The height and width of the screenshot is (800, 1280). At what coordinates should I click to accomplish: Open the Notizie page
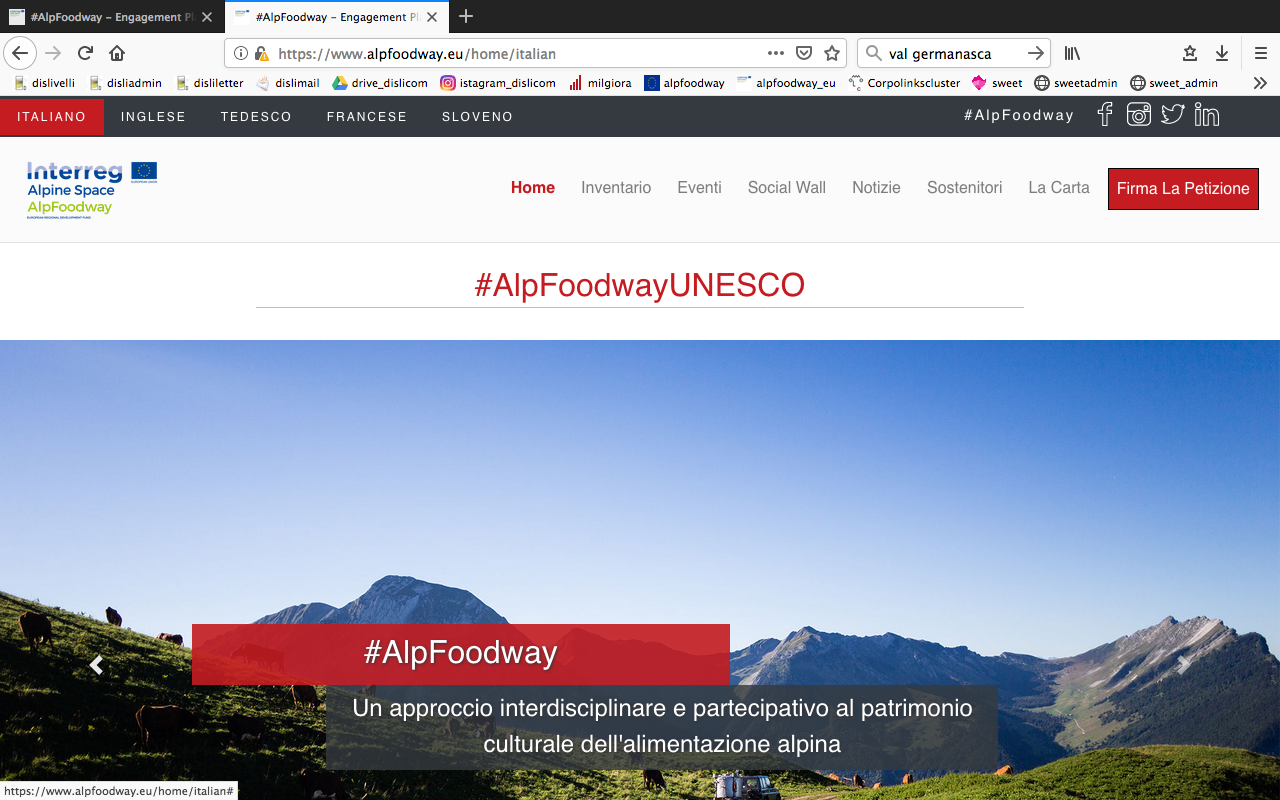point(876,187)
